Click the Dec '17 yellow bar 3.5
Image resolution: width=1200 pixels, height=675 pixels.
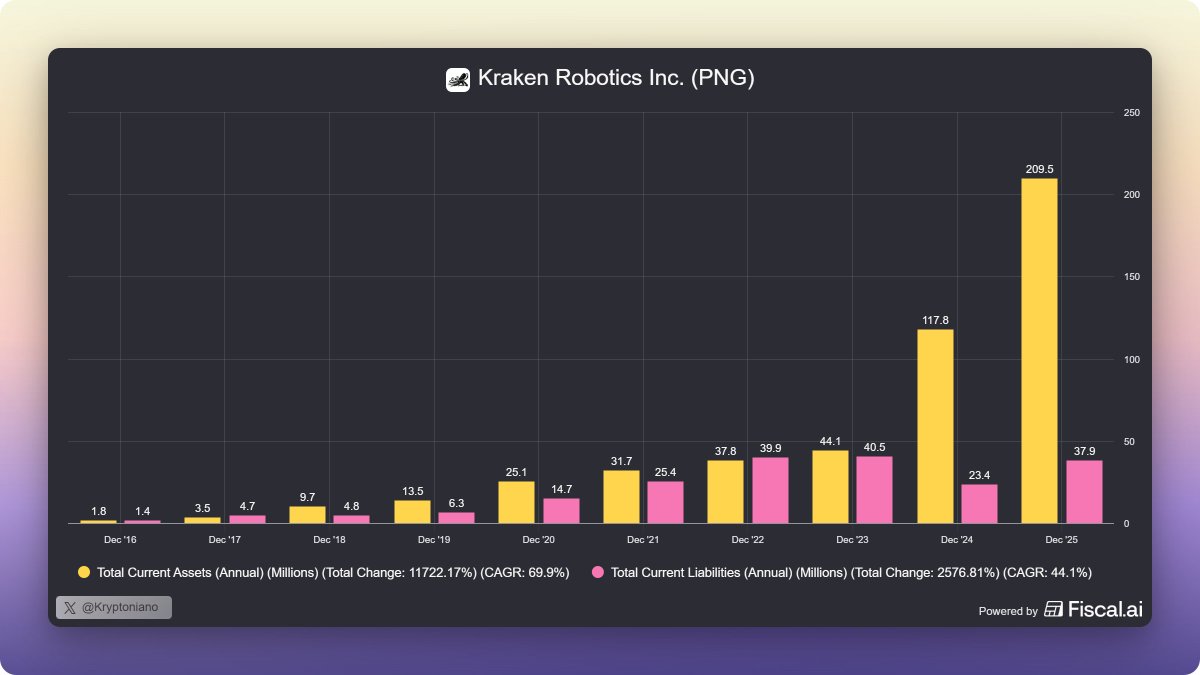(x=202, y=520)
